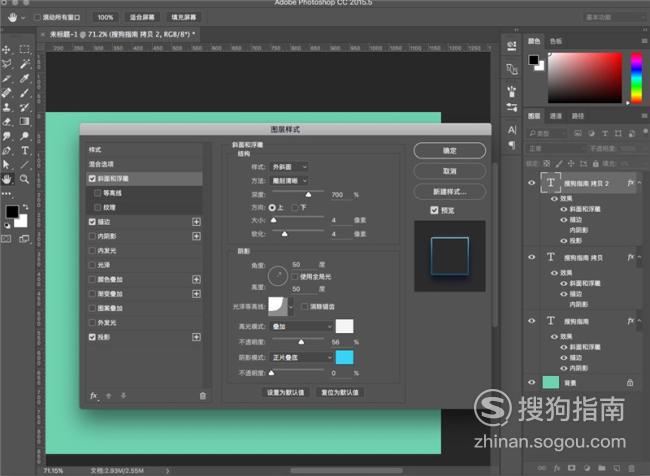Filter layers by type (T) icon
650x476 pixels.
[605, 133]
